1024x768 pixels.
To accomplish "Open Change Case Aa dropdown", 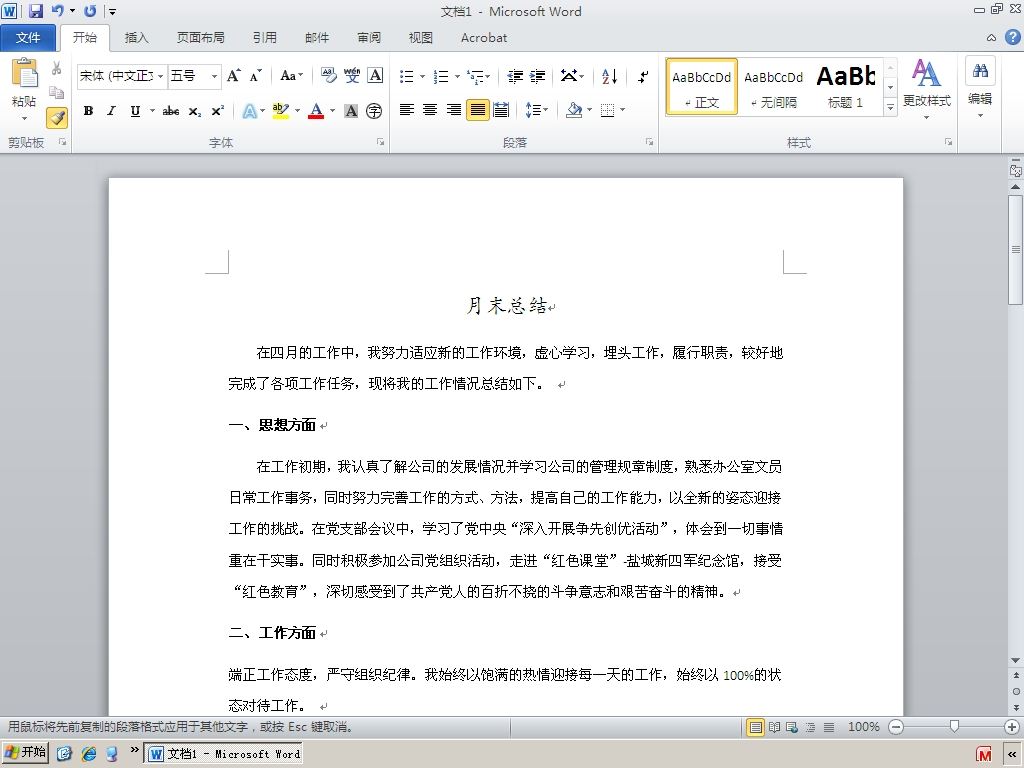I will 291,76.
